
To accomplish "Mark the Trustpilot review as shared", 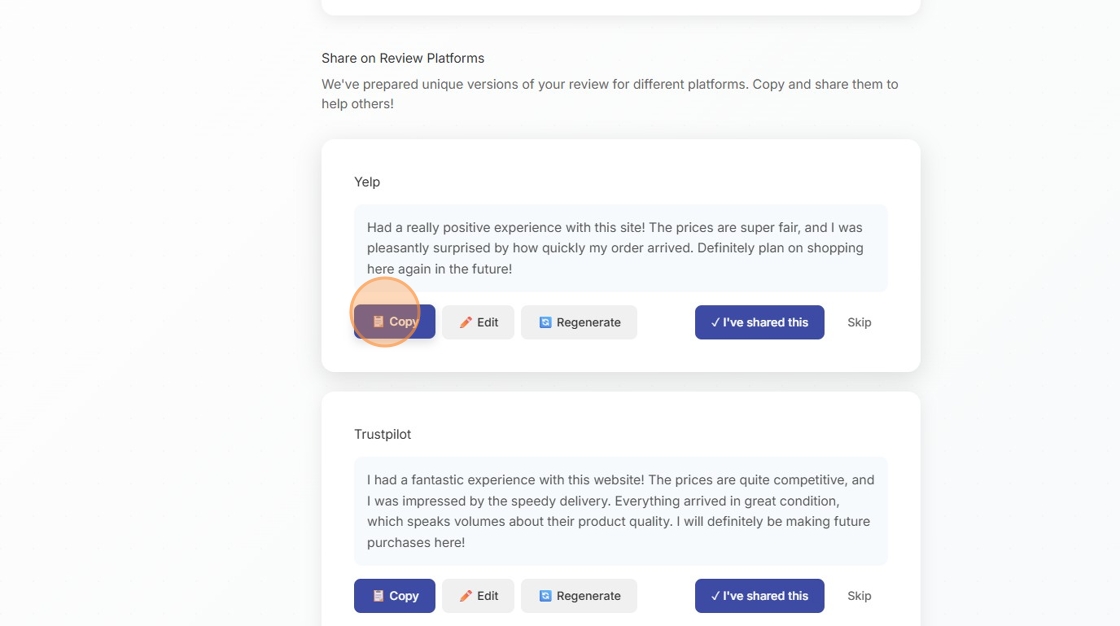I will pyautogui.click(x=759, y=595).
